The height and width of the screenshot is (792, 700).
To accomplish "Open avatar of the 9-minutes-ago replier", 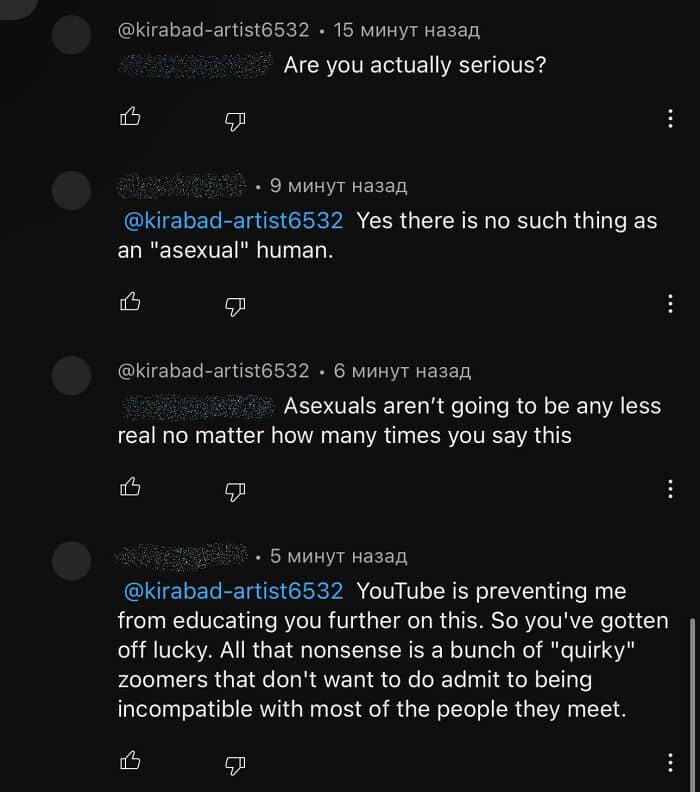I will click(x=71, y=190).
